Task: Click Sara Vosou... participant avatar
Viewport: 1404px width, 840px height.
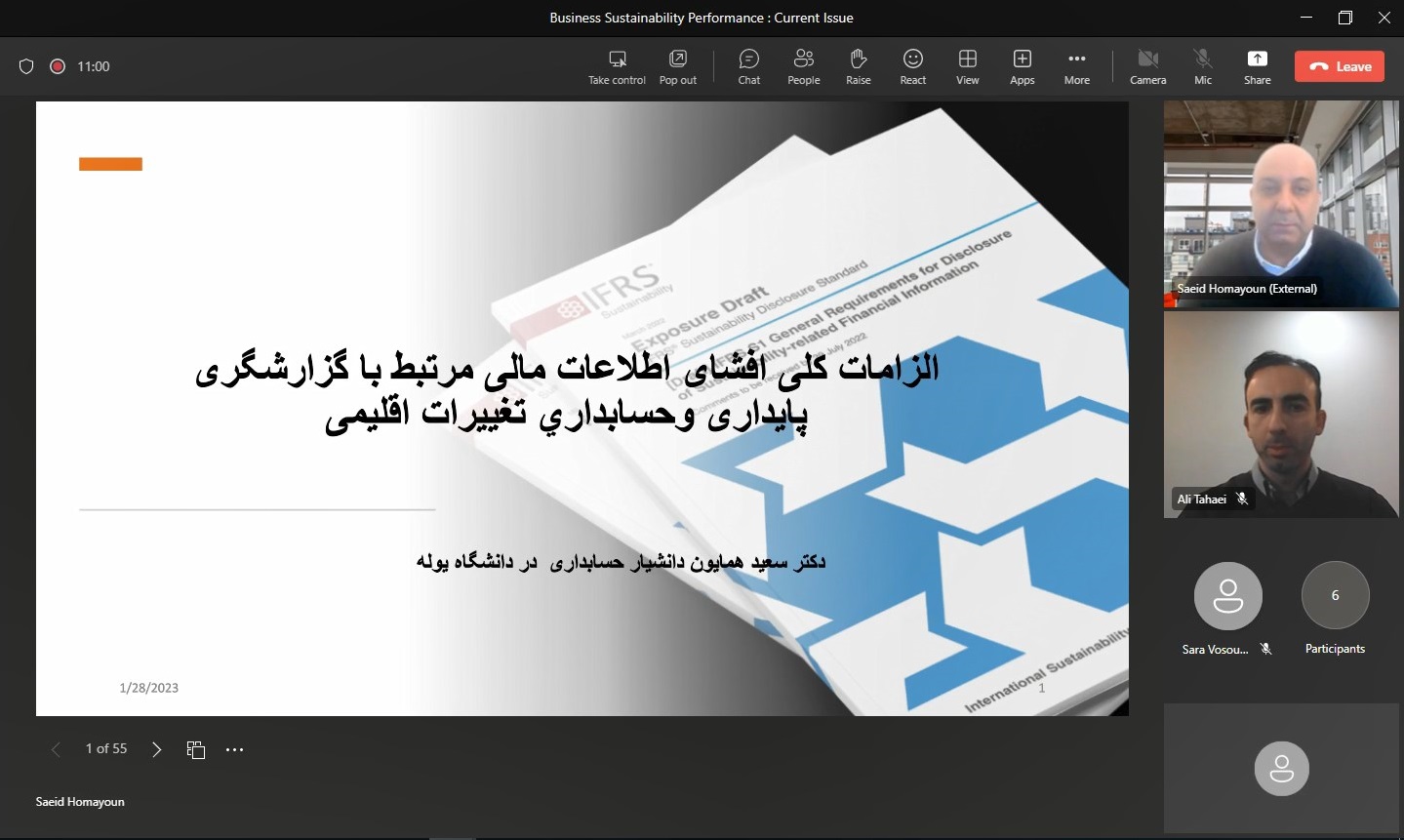Action: (x=1227, y=596)
